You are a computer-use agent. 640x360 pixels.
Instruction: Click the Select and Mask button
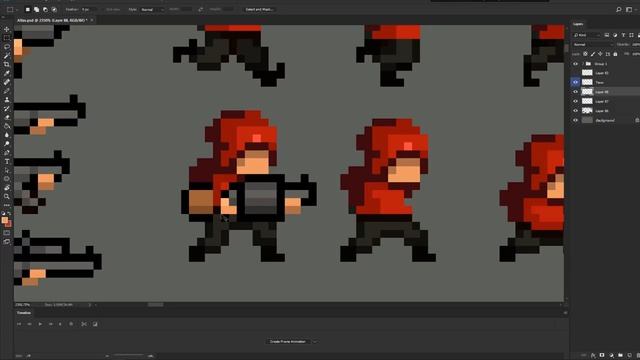click(260, 9)
